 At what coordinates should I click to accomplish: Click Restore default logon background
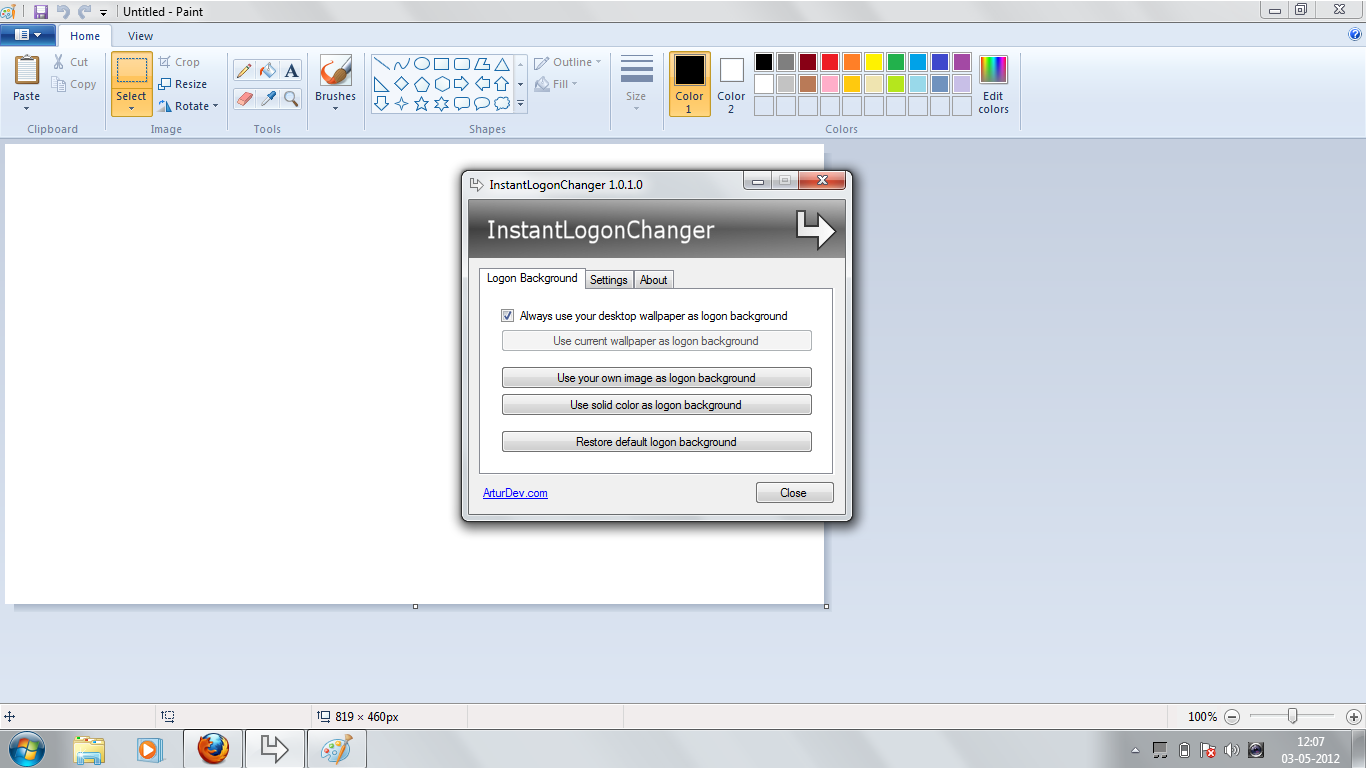click(656, 442)
